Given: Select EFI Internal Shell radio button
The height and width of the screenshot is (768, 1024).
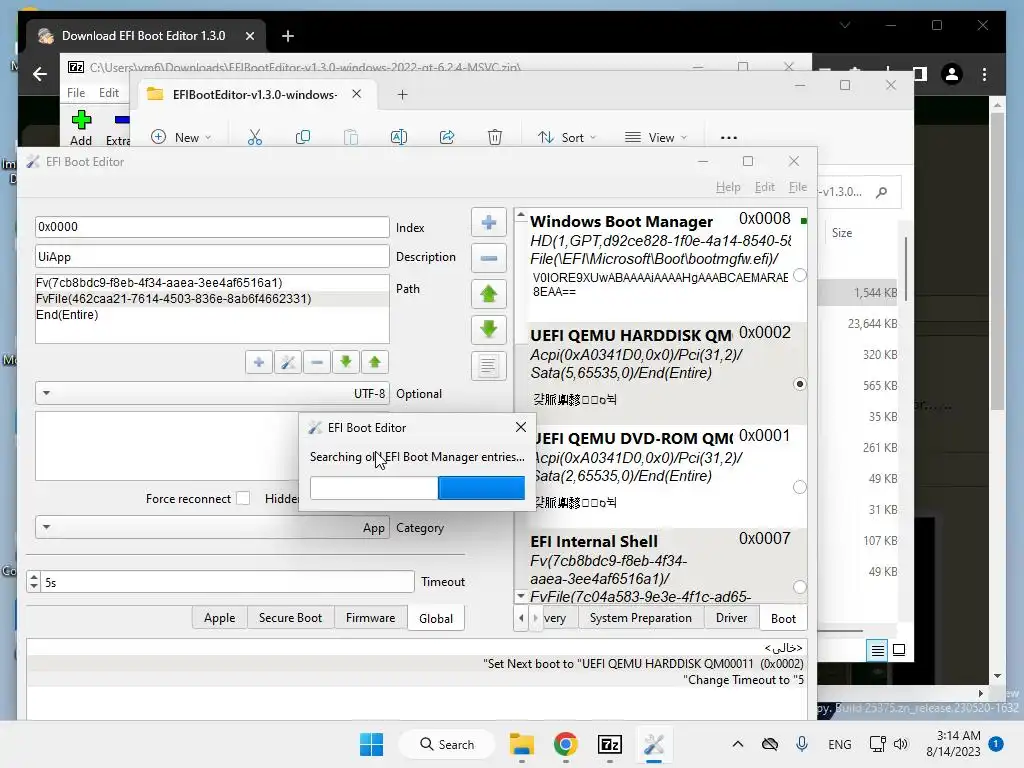Looking at the screenshot, I should (799, 587).
